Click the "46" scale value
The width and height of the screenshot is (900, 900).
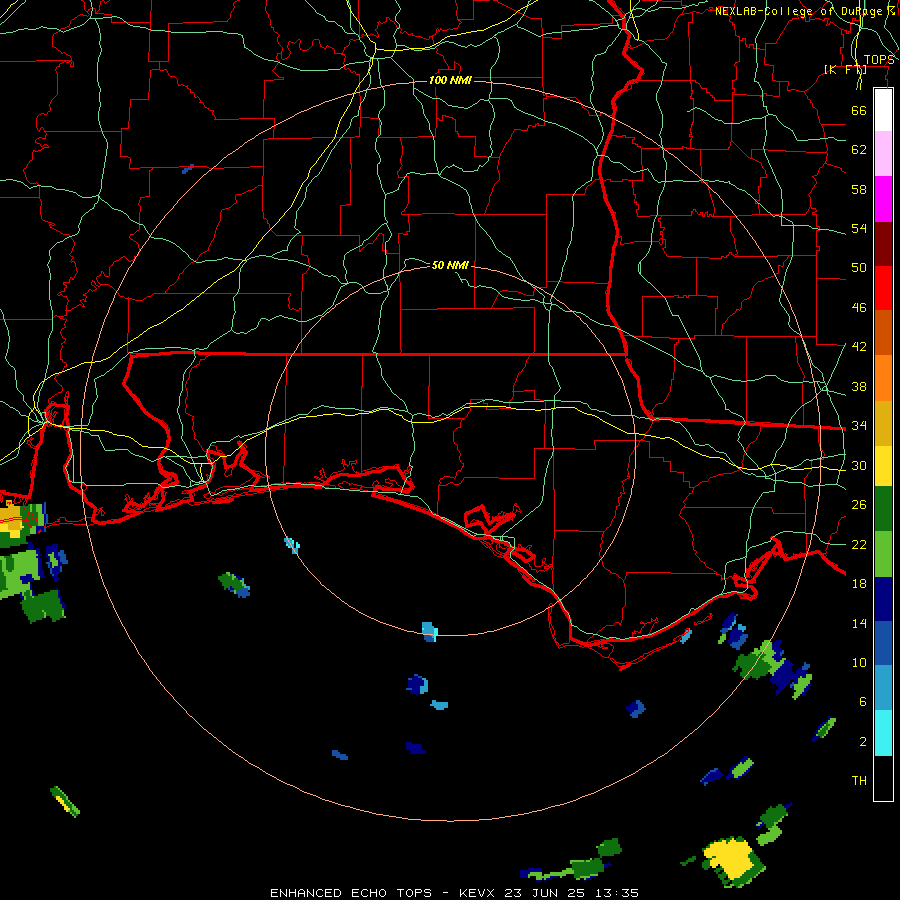tap(859, 308)
